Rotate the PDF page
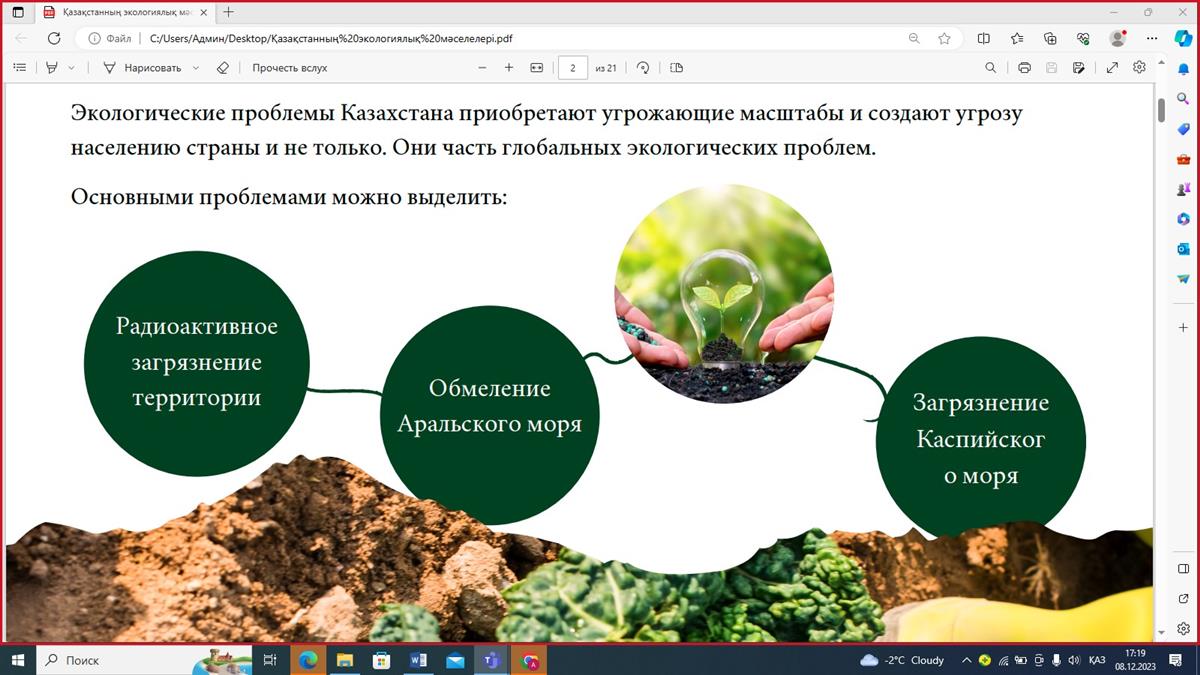This screenshot has height=675, width=1200. (x=643, y=68)
